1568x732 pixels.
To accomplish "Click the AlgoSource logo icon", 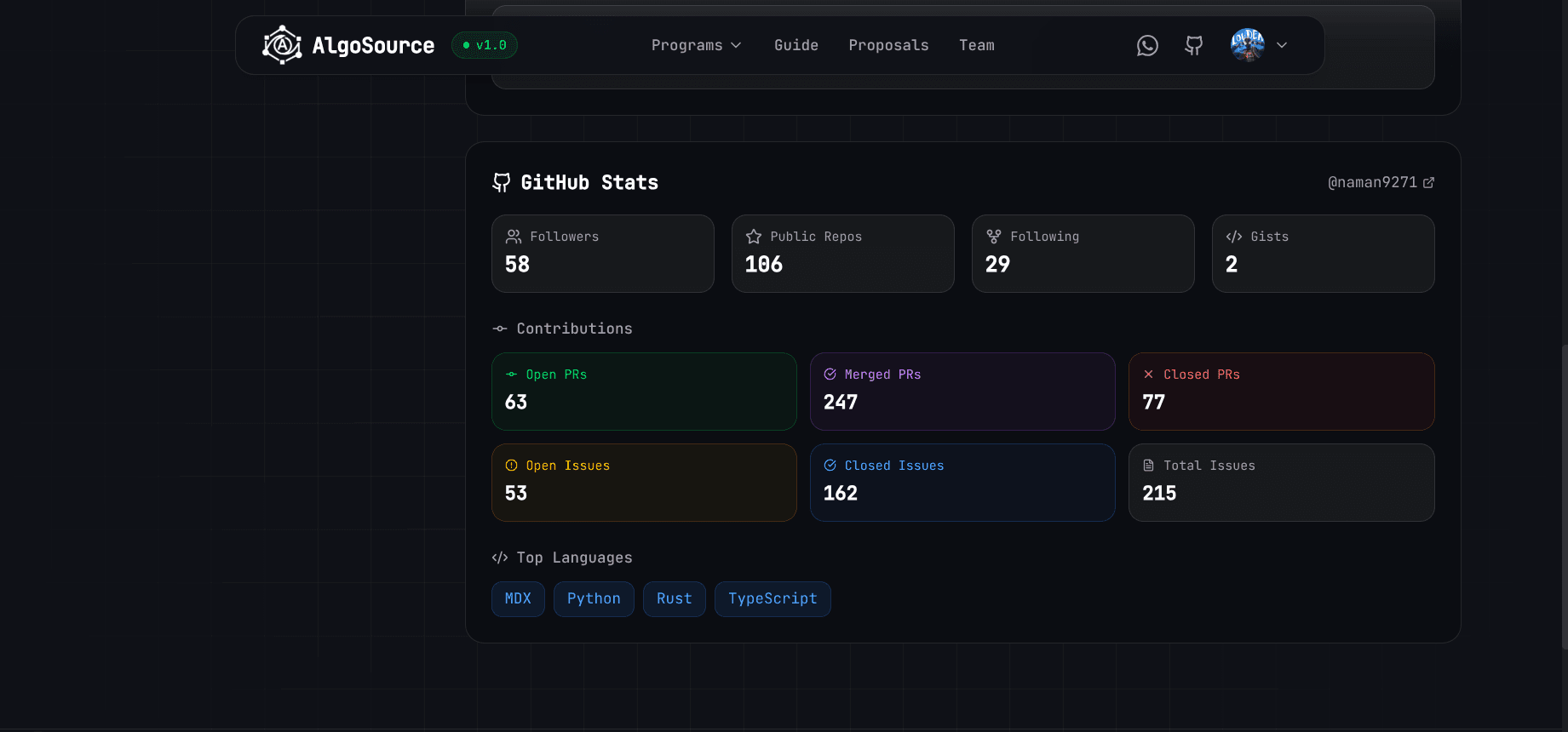I will [x=282, y=45].
